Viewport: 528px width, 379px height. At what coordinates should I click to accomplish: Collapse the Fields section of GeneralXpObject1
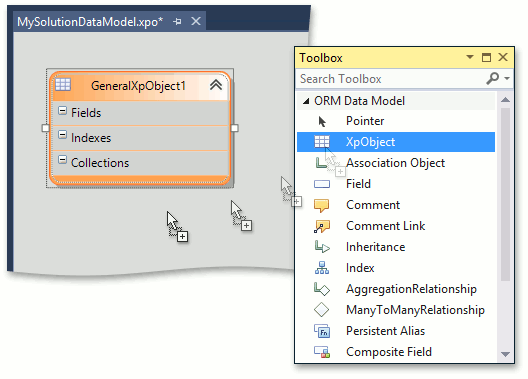[x=62, y=110]
